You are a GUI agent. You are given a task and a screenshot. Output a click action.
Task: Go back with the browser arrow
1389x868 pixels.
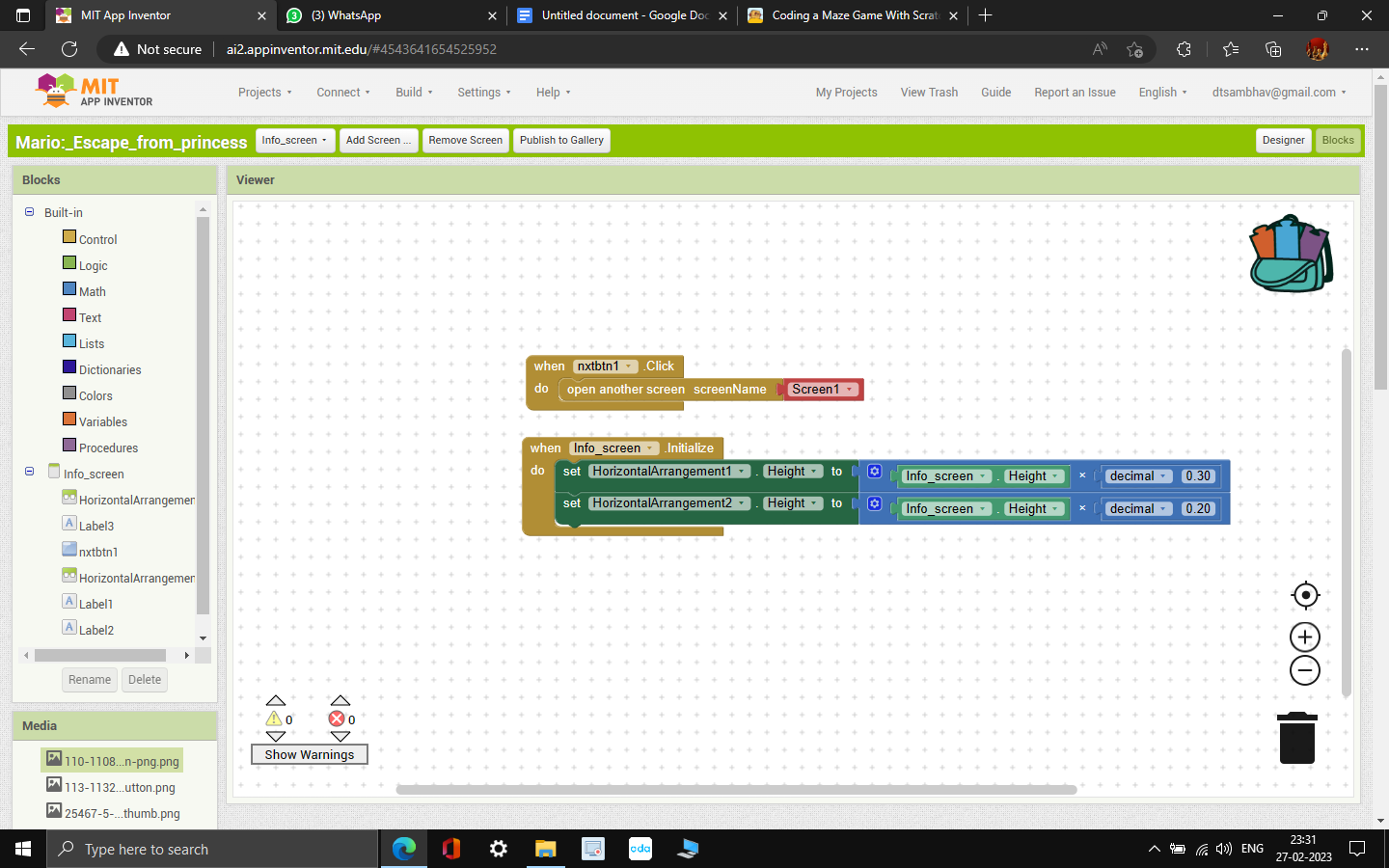(27, 49)
